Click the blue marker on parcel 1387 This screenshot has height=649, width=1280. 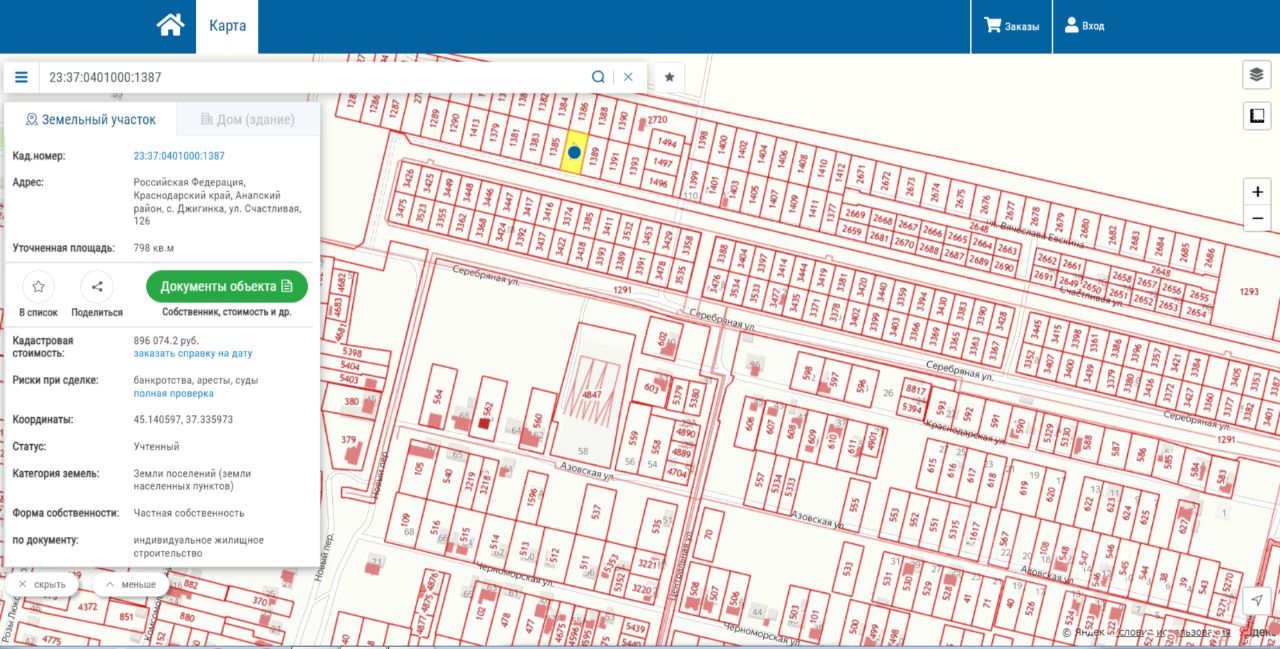574,152
